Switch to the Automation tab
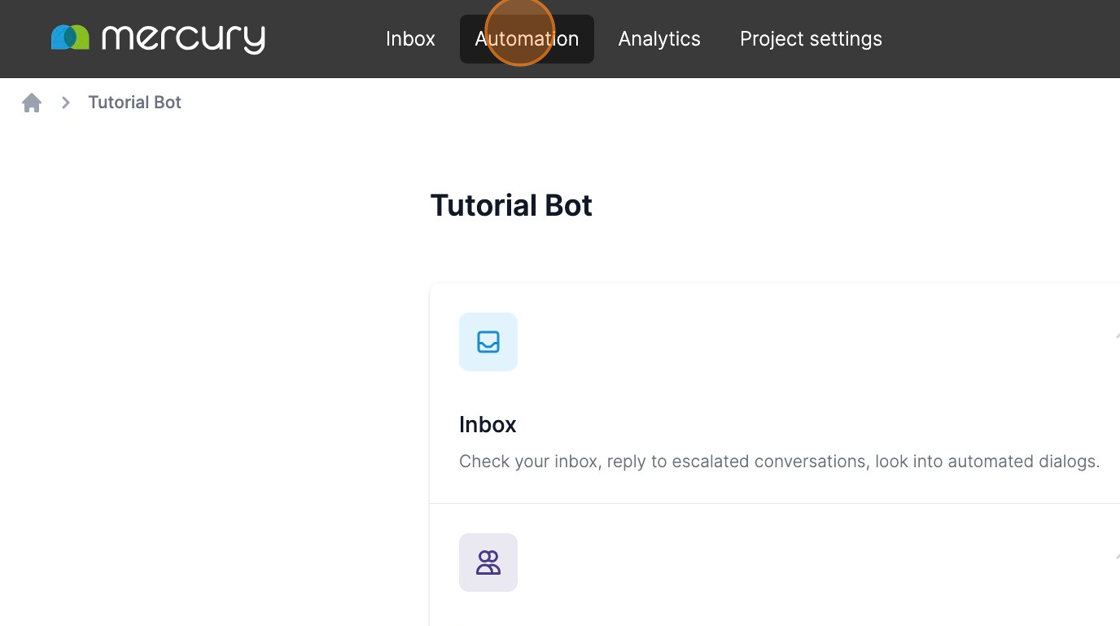 pos(526,39)
